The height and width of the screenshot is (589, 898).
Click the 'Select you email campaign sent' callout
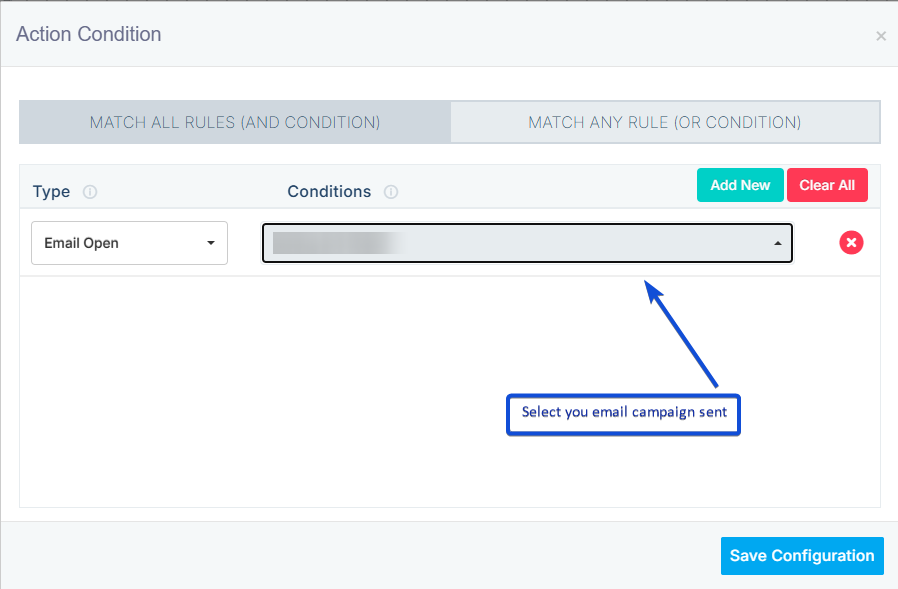point(623,412)
